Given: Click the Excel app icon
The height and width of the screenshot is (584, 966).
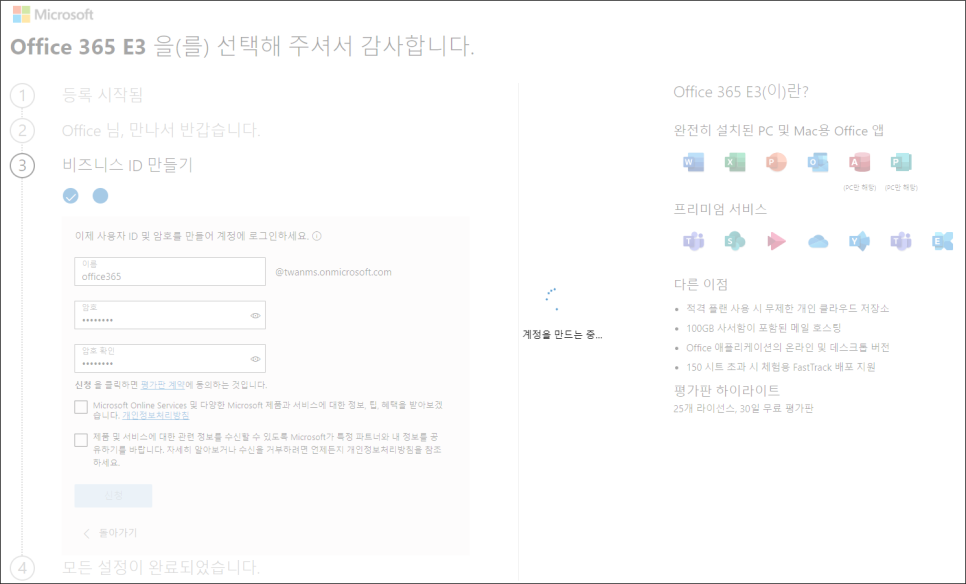Looking at the screenshot, I should point(735,163).
